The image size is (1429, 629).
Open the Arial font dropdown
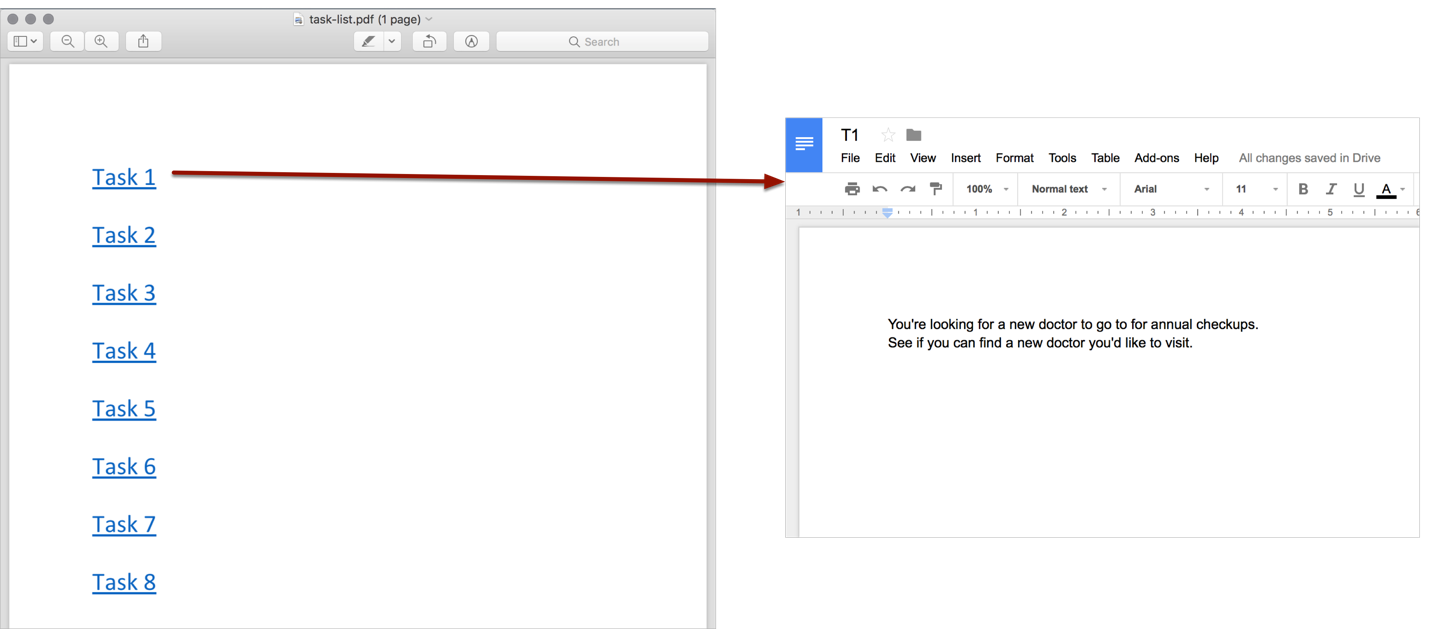pos(1171,189)
